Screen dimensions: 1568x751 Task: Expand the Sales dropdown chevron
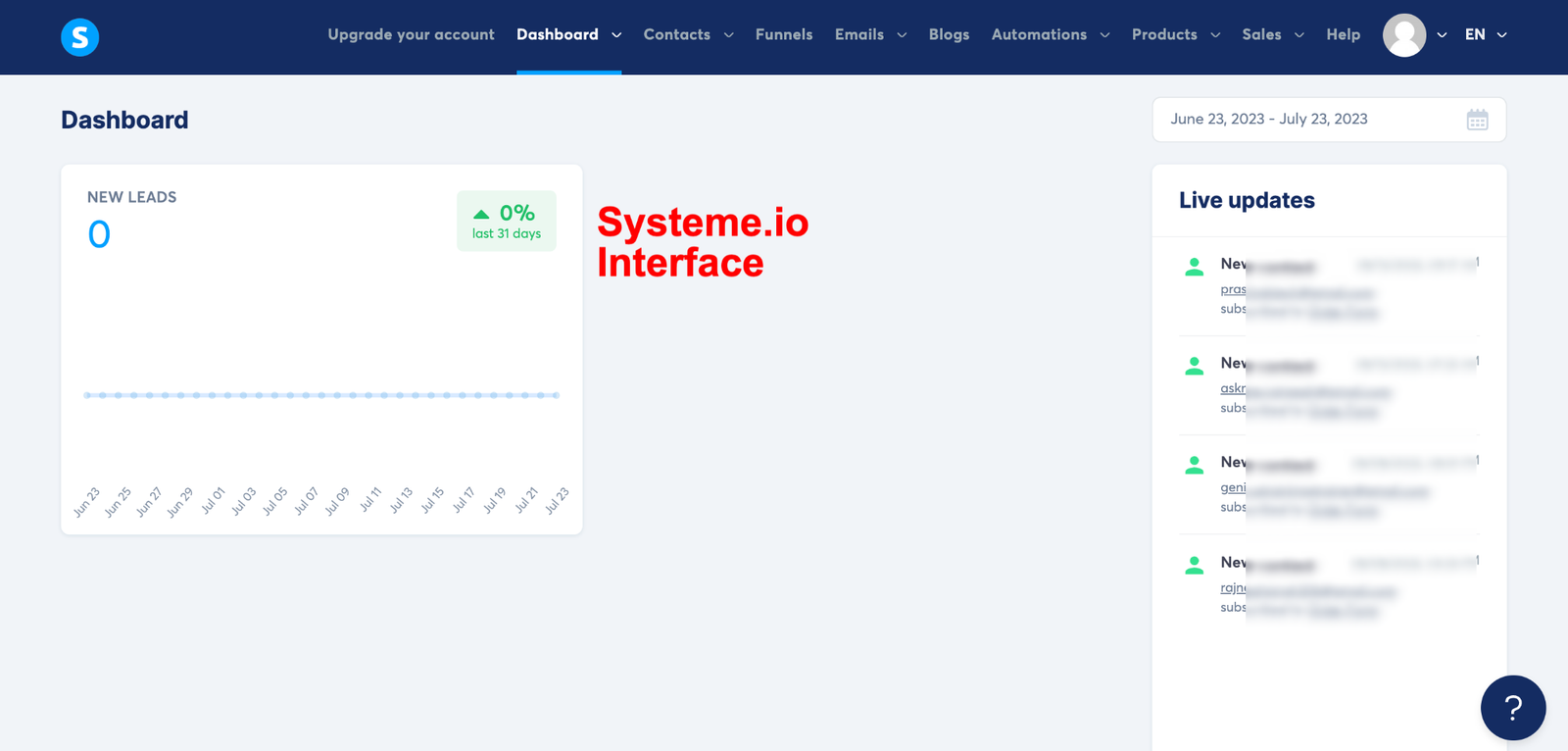(x=1299, y=35)
